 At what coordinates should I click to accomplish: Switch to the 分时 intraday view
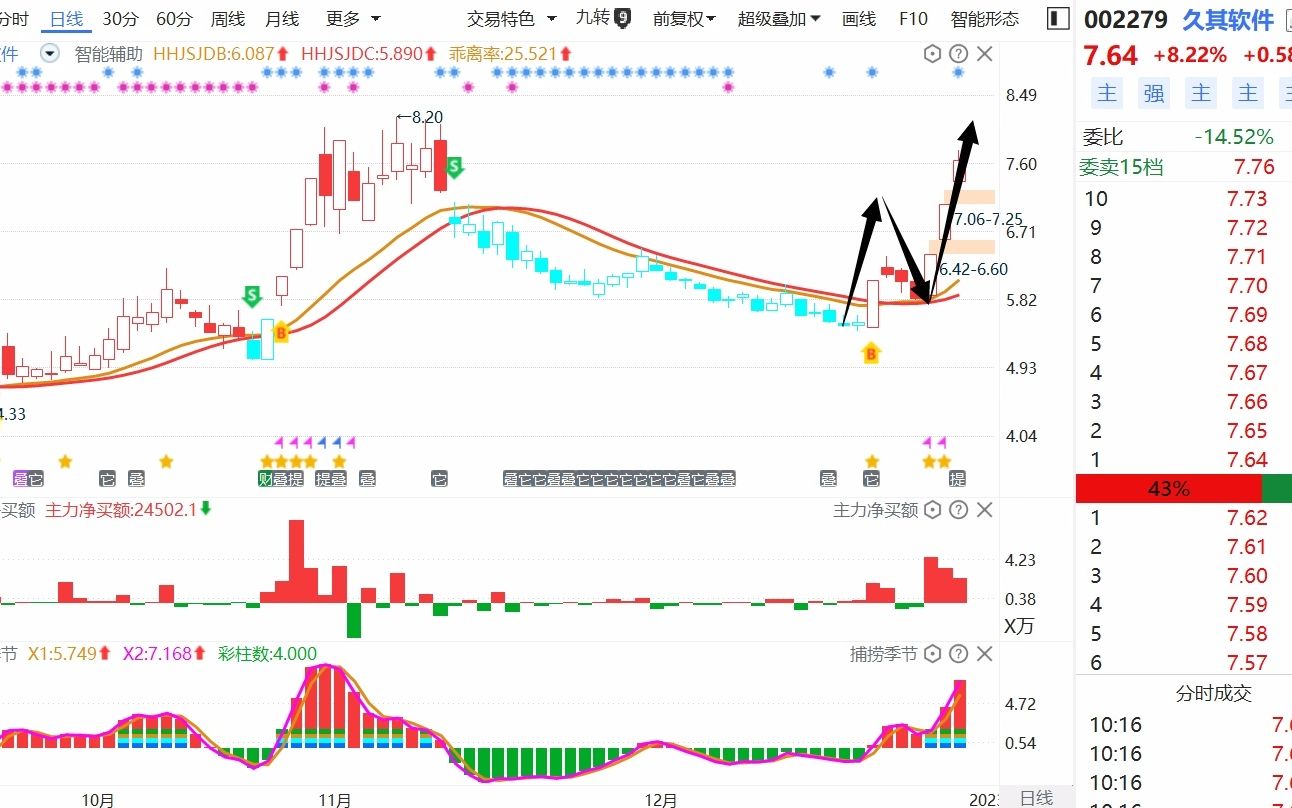coord(14,18)
